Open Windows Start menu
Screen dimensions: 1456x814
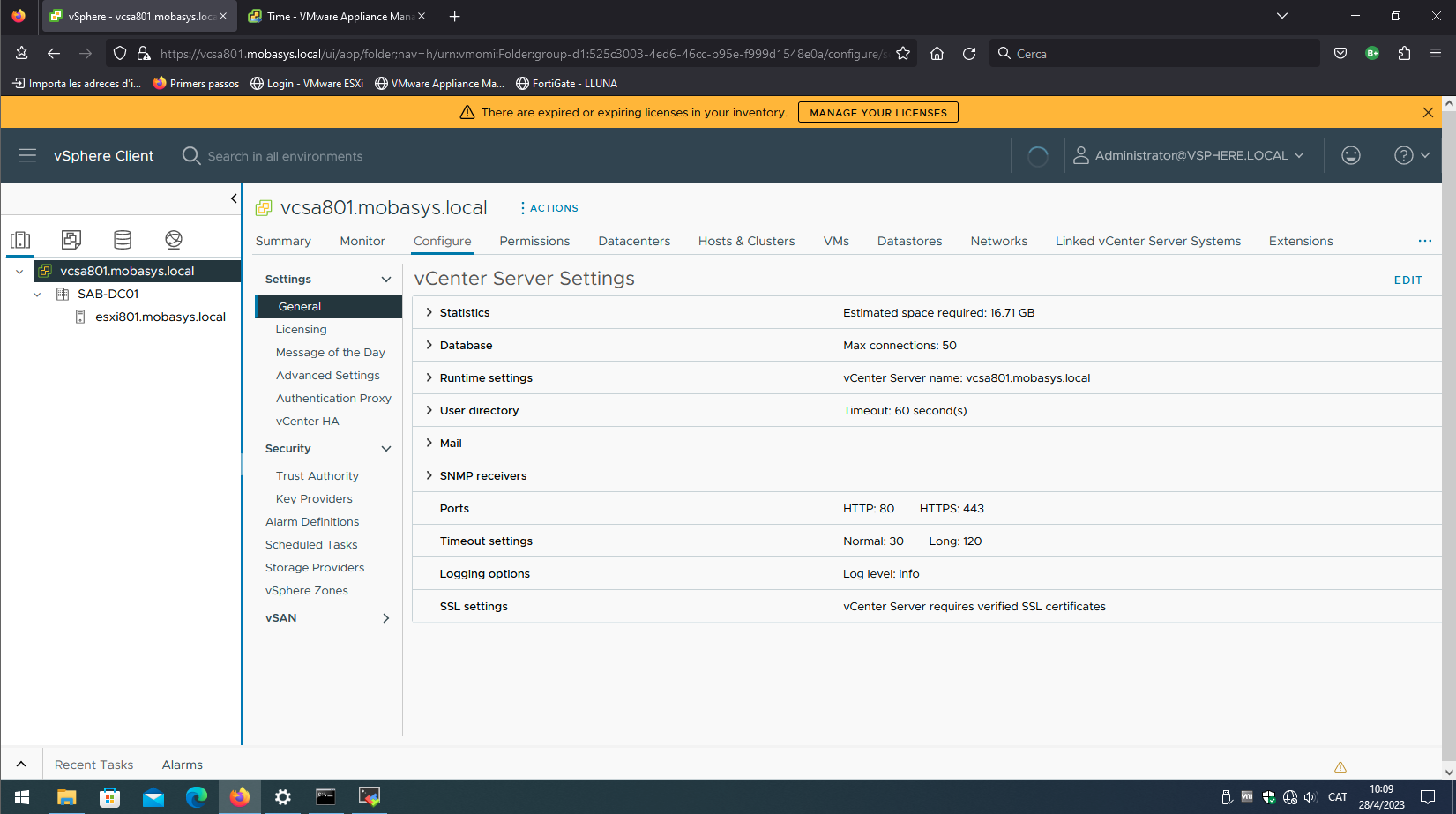(x=22, y=797)
